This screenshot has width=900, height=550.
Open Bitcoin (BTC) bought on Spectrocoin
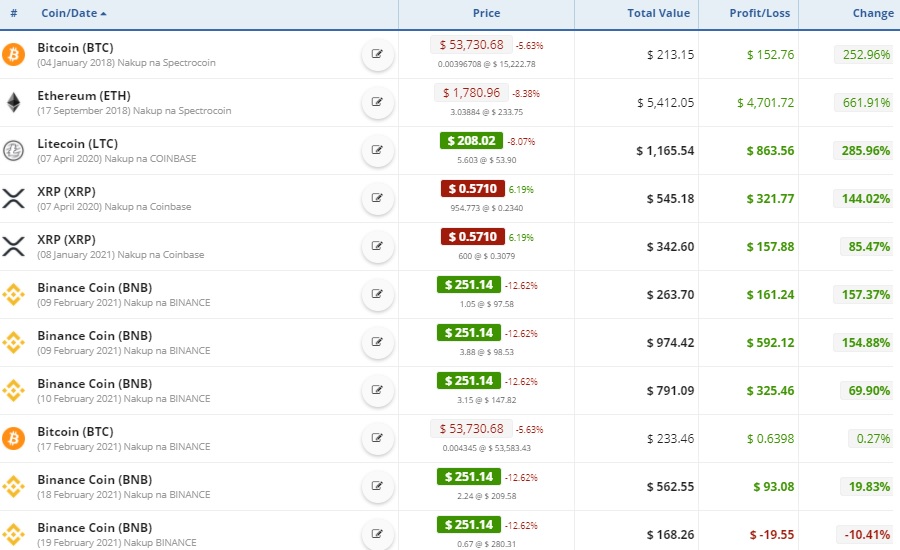pos(75,48)
